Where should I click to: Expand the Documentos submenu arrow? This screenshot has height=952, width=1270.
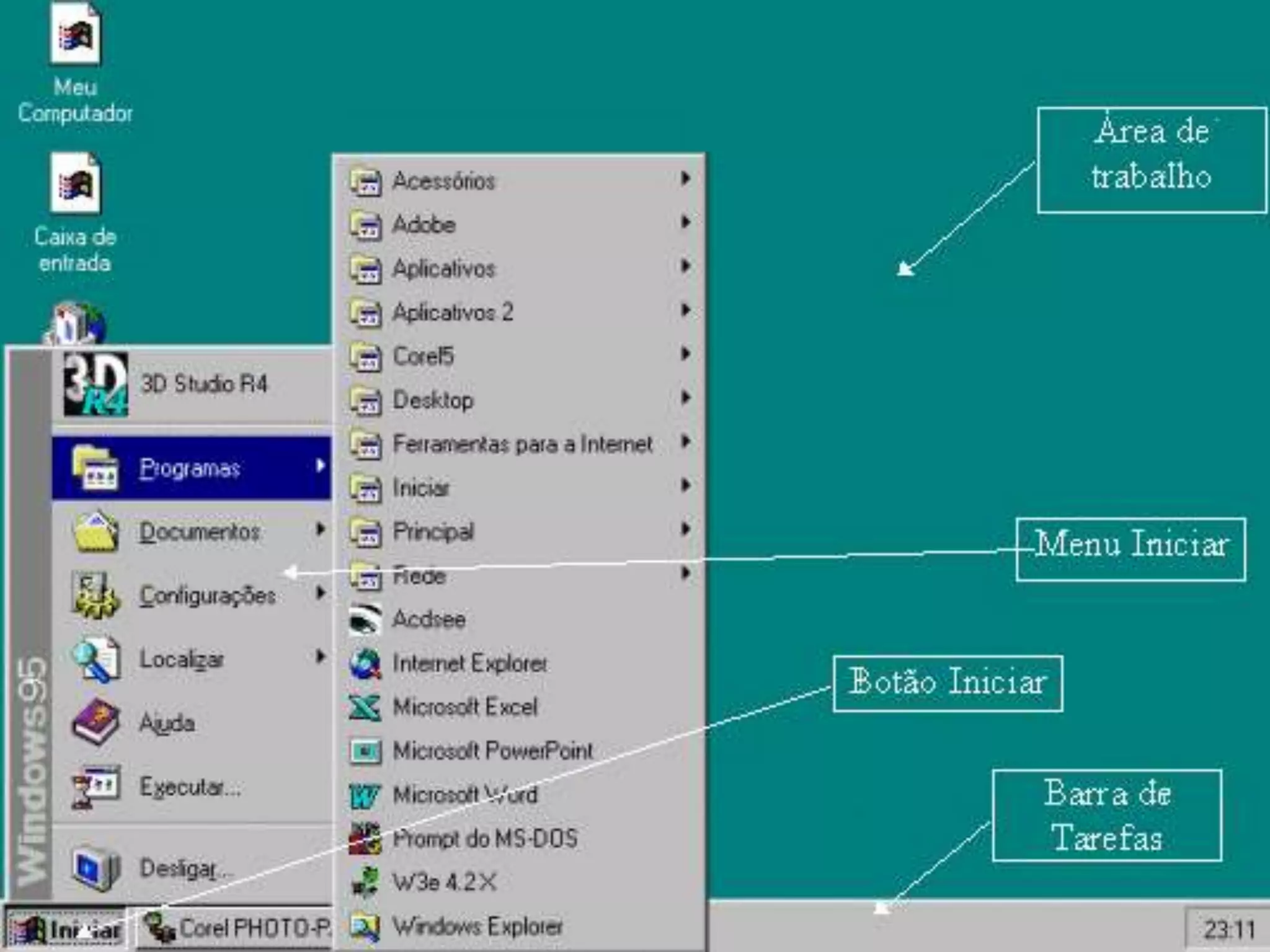tap(320, 530)
